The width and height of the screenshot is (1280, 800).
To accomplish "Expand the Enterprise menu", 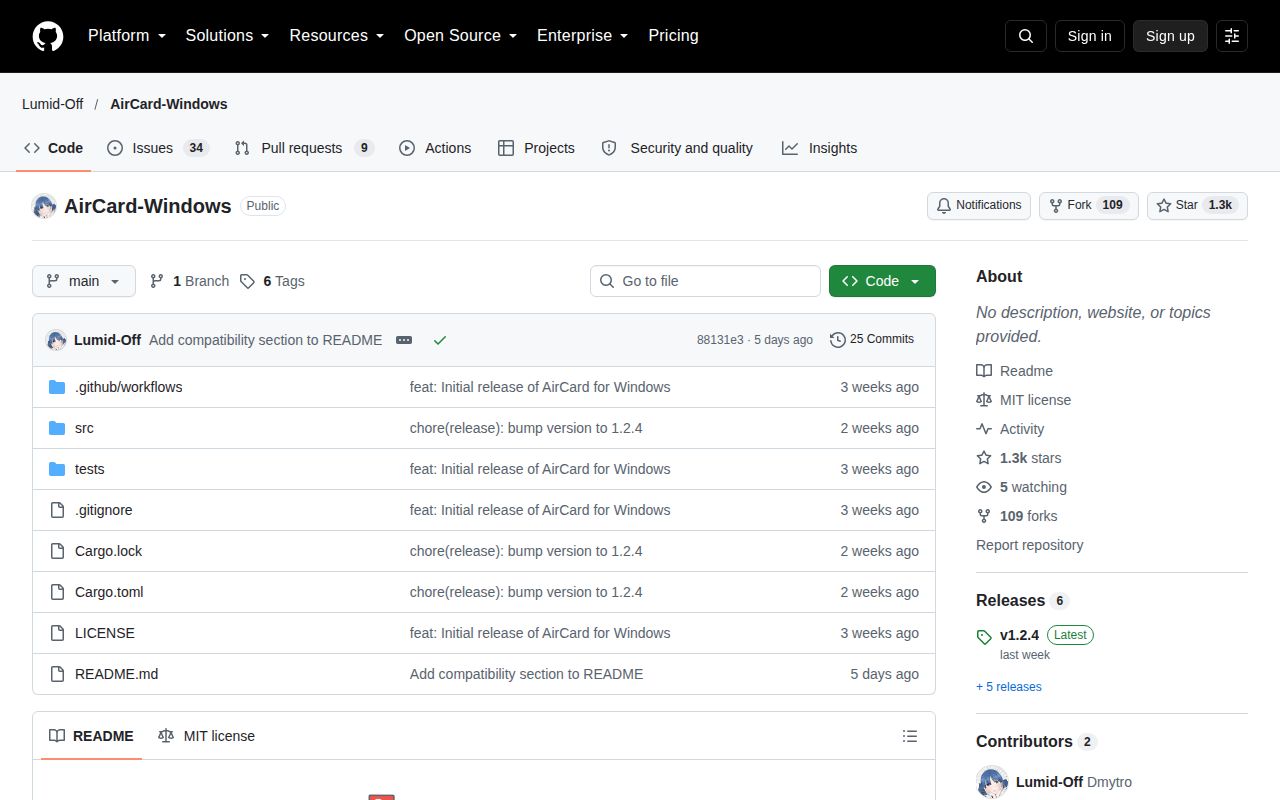I will coord(582,36).
